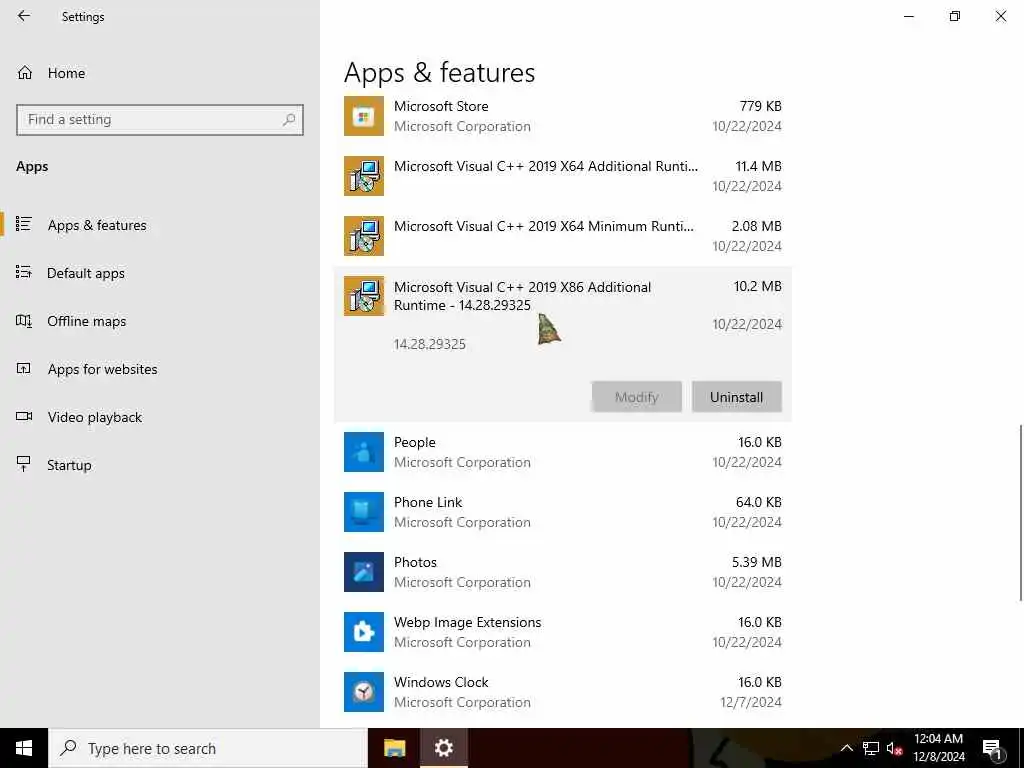Click the Visual C++ 2019 X86 Additional Runtime icon
Image resolution: width=1024 pixels, height=768 pixels.
pos(364,296)
